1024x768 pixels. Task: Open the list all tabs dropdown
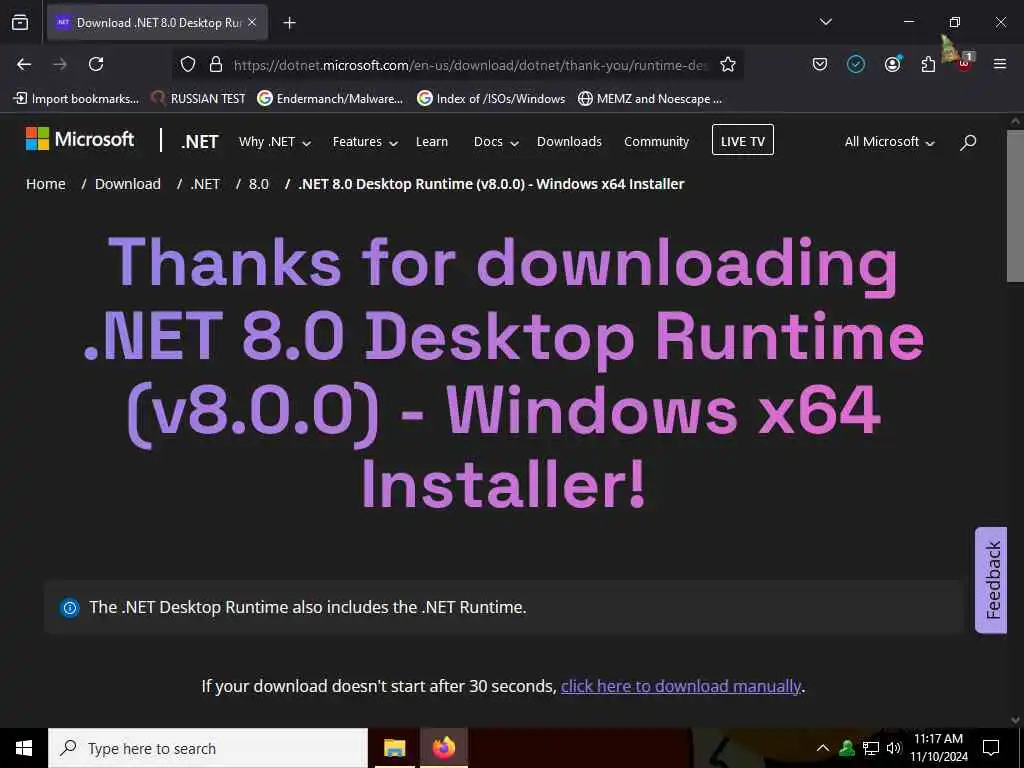click(825, 22)
